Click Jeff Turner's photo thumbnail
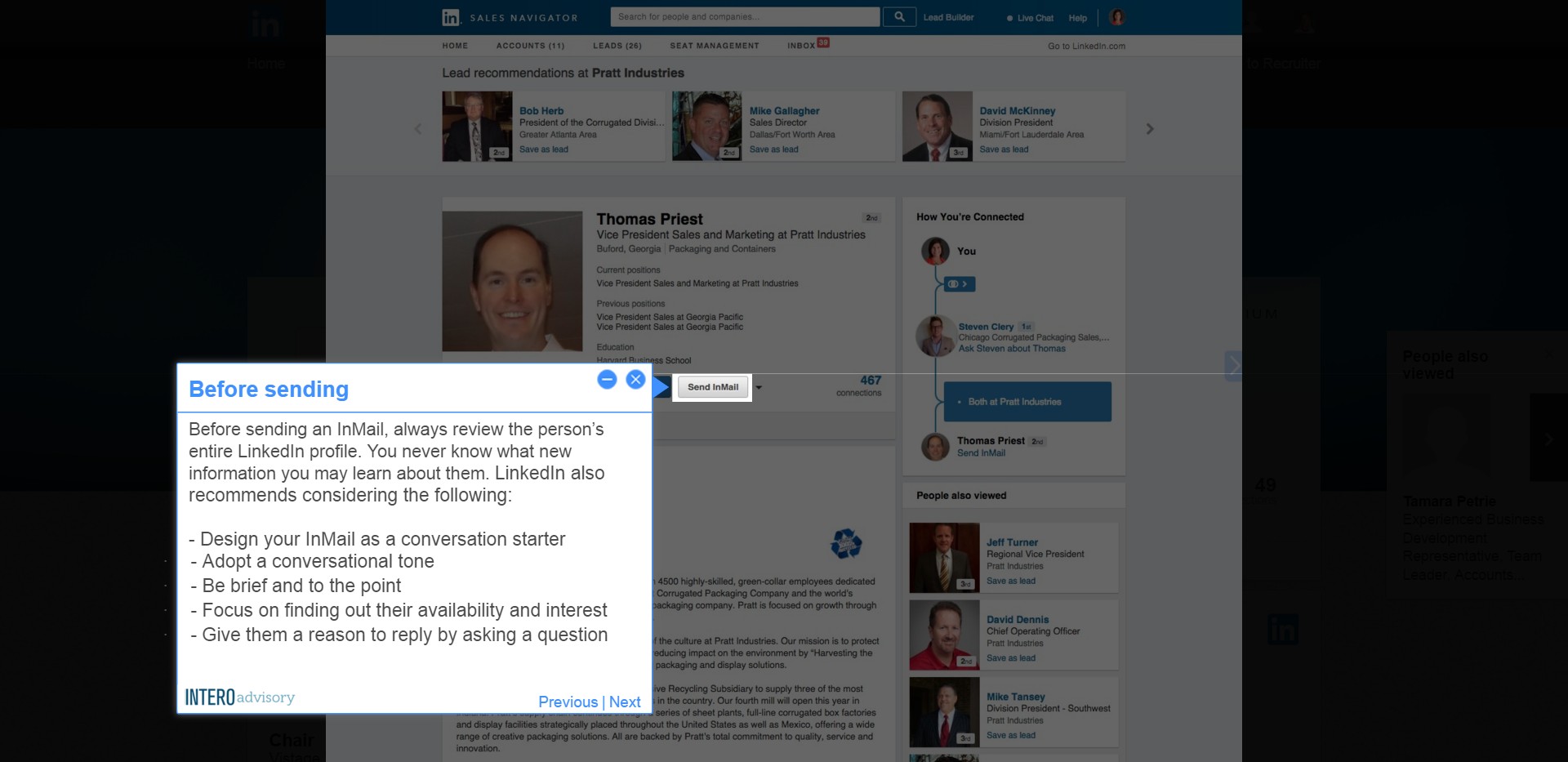This screenshot has width=1568, height=762. point(944,557)
